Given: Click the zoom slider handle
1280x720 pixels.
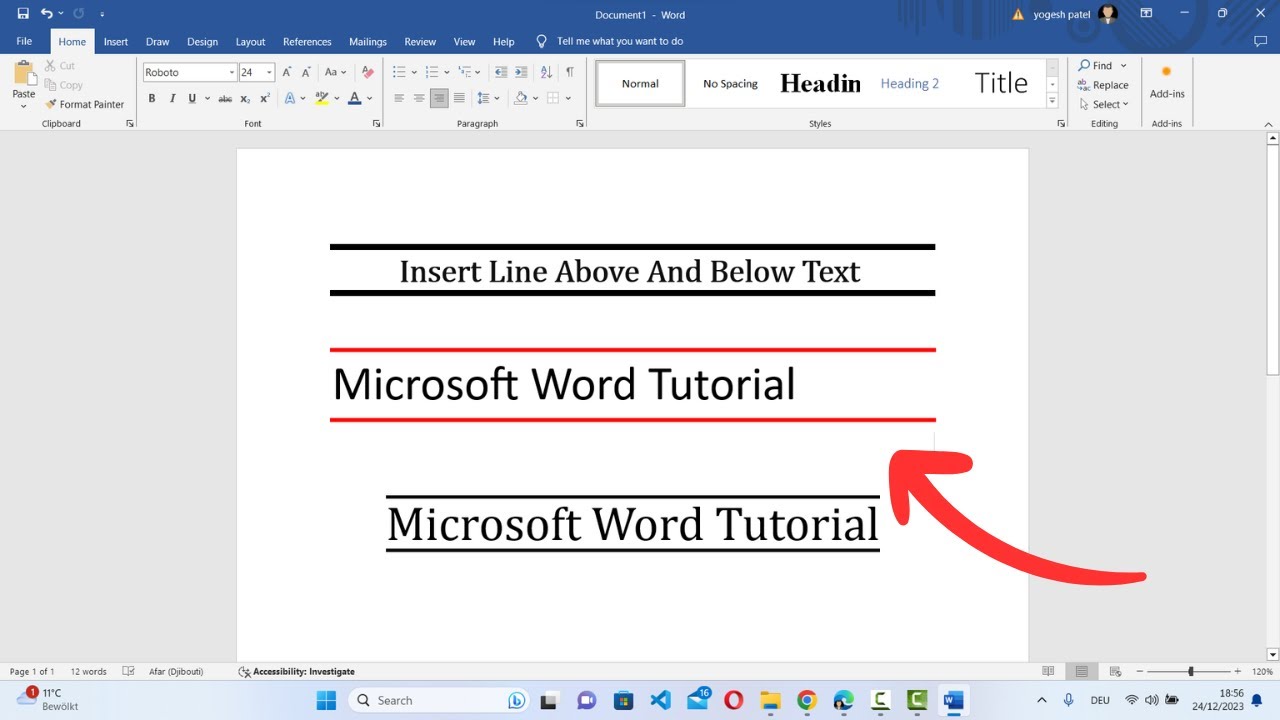Looking at the screenshot, I should tap(1190, 672).
